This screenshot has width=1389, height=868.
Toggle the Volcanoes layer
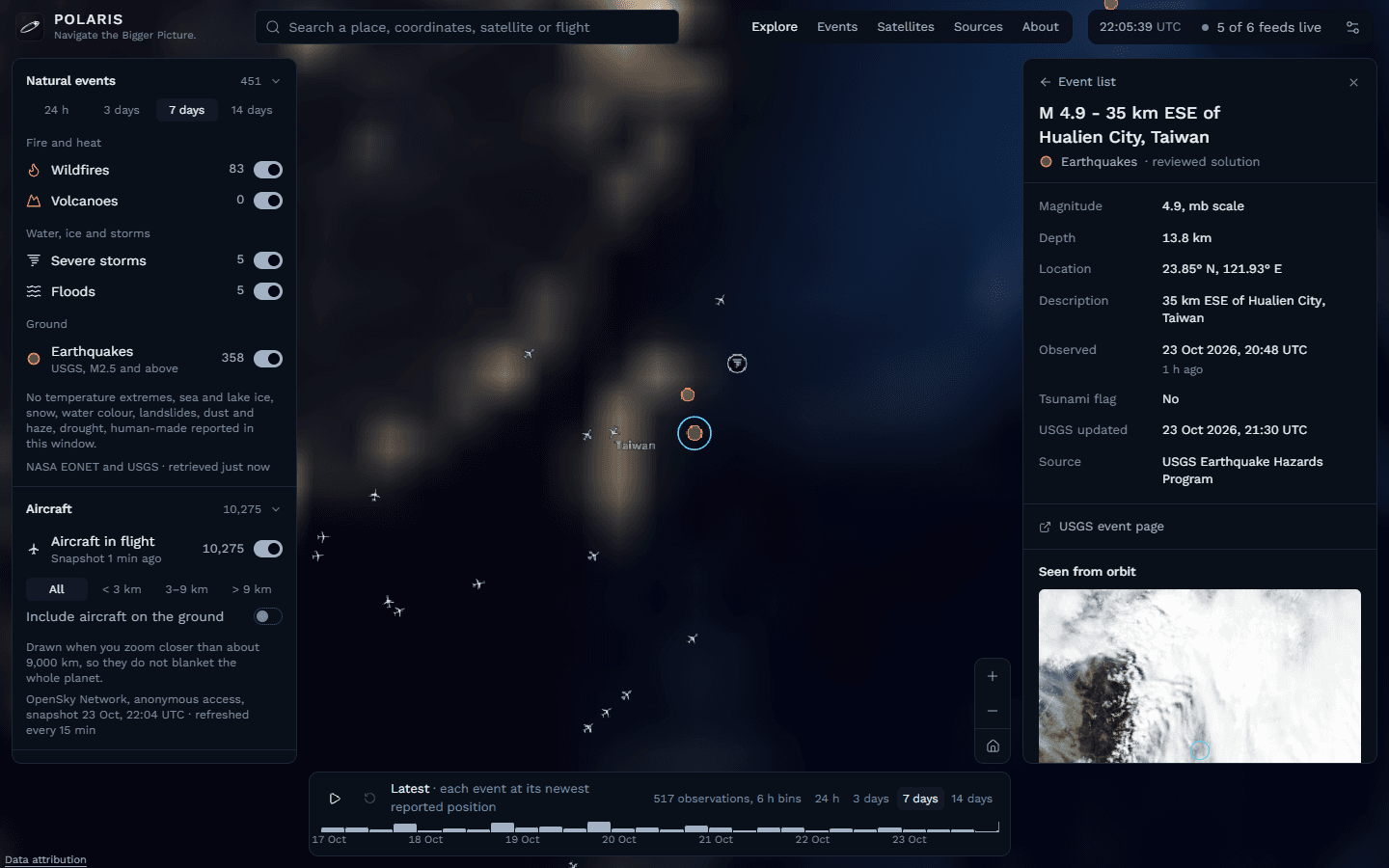[x=268, y=201]
